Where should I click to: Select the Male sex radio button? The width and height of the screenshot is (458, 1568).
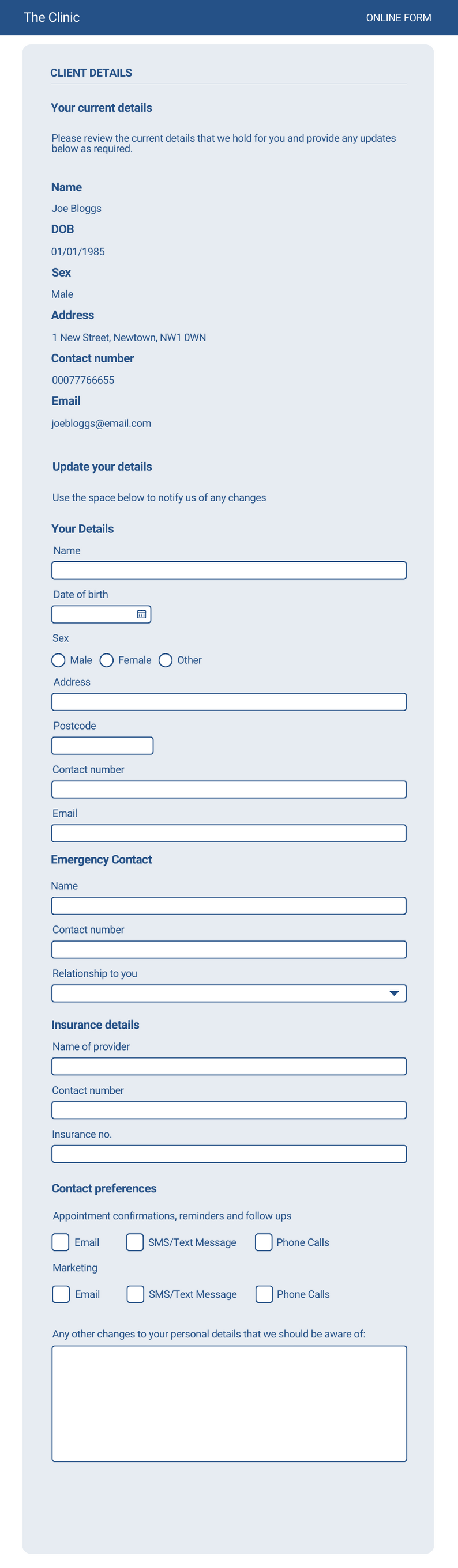click(58, 660)
